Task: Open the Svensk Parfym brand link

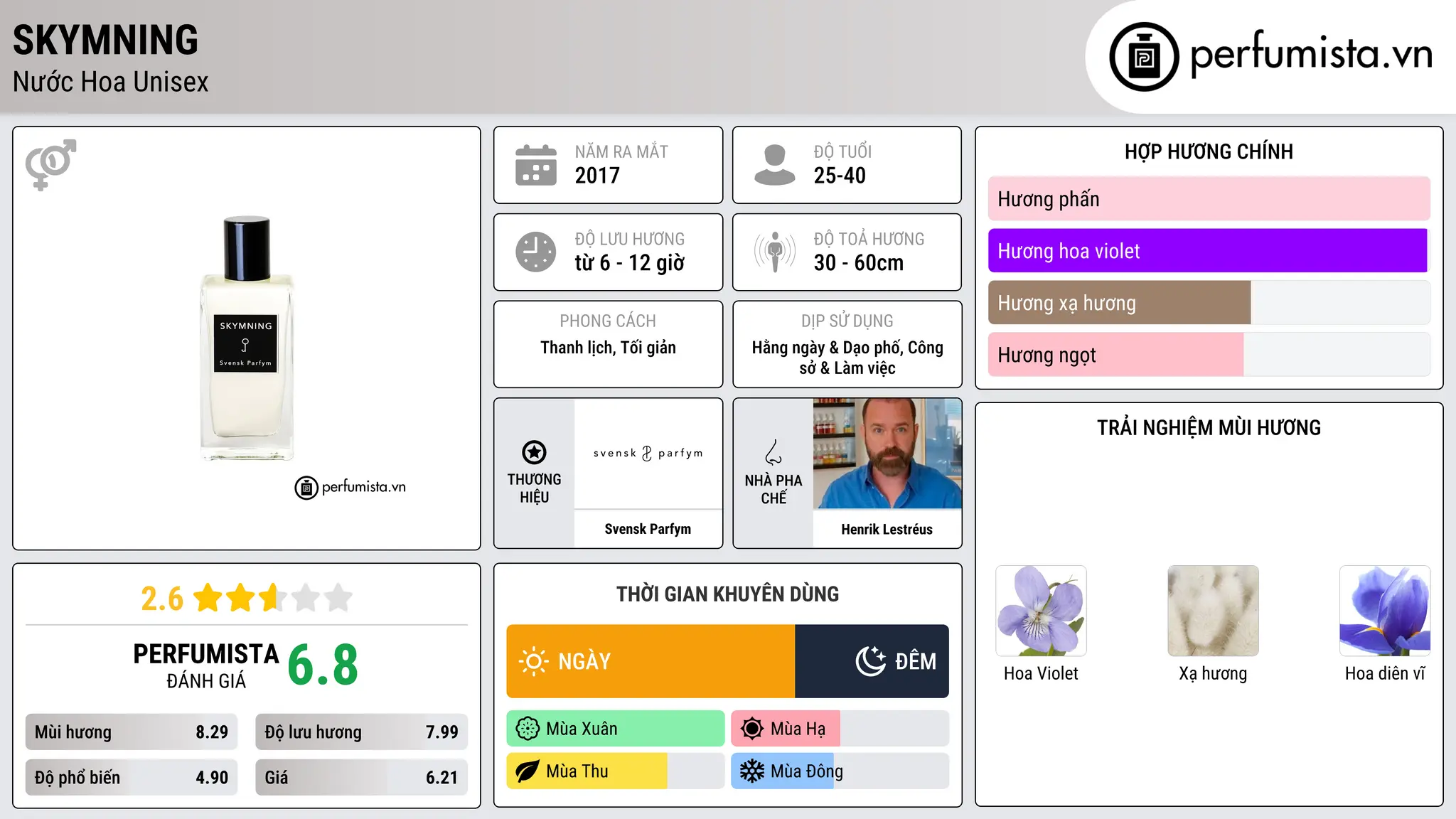Action: 648,529
